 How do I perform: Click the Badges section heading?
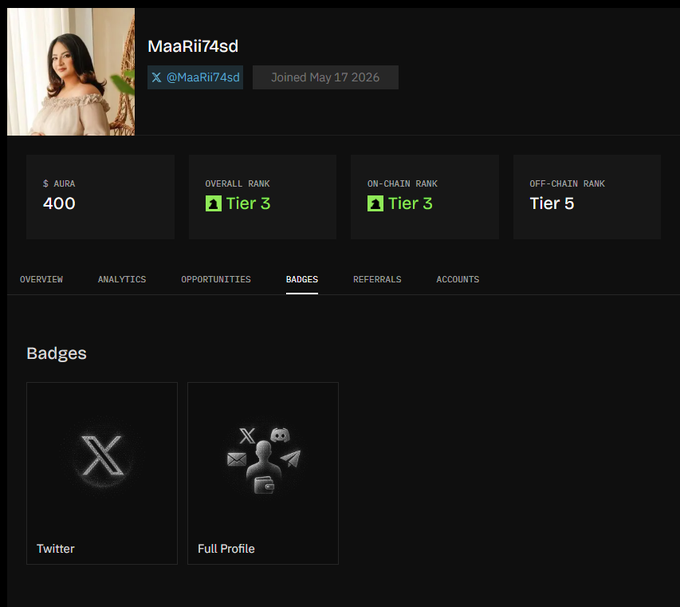(56, 353)
